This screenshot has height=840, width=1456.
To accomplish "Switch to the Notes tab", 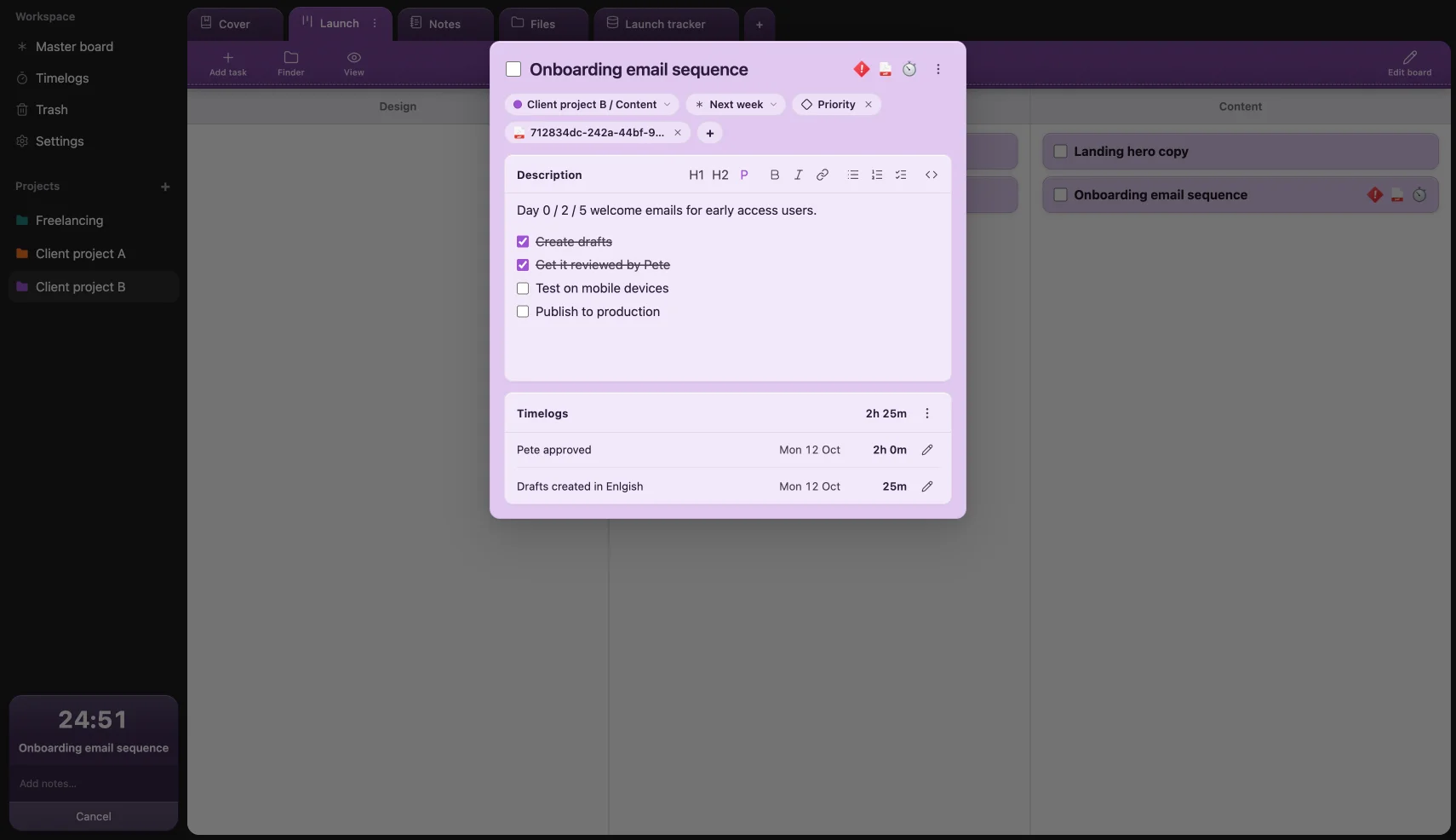I will click(x=445, y=24).
